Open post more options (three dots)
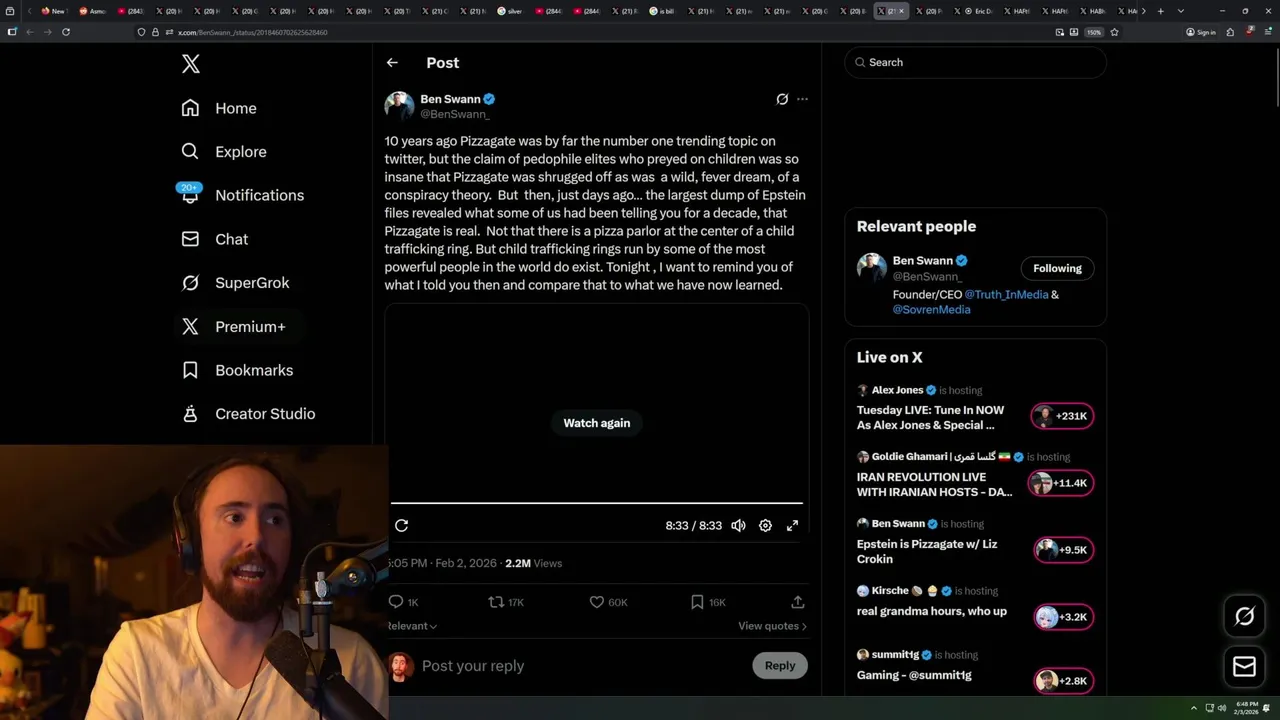This screenshot has width=1280, height=720. coord(802,99)
